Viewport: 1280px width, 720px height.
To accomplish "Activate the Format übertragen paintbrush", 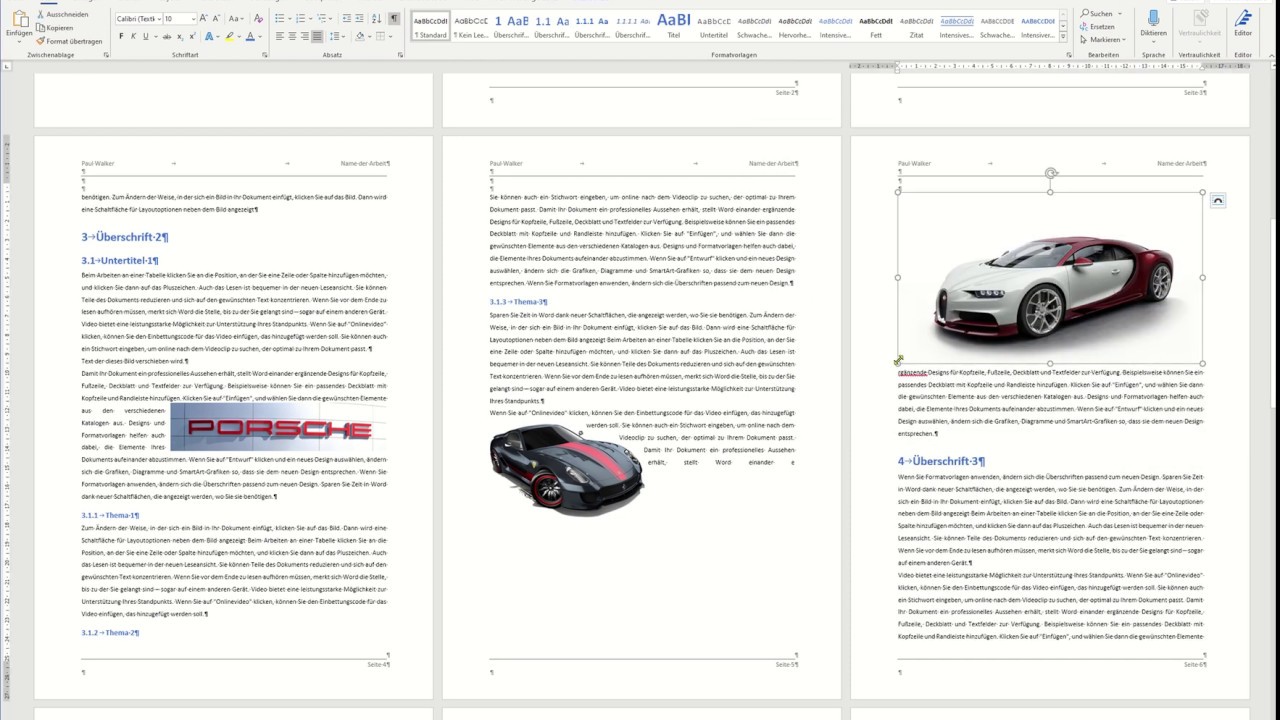I will tap(40, 41).
